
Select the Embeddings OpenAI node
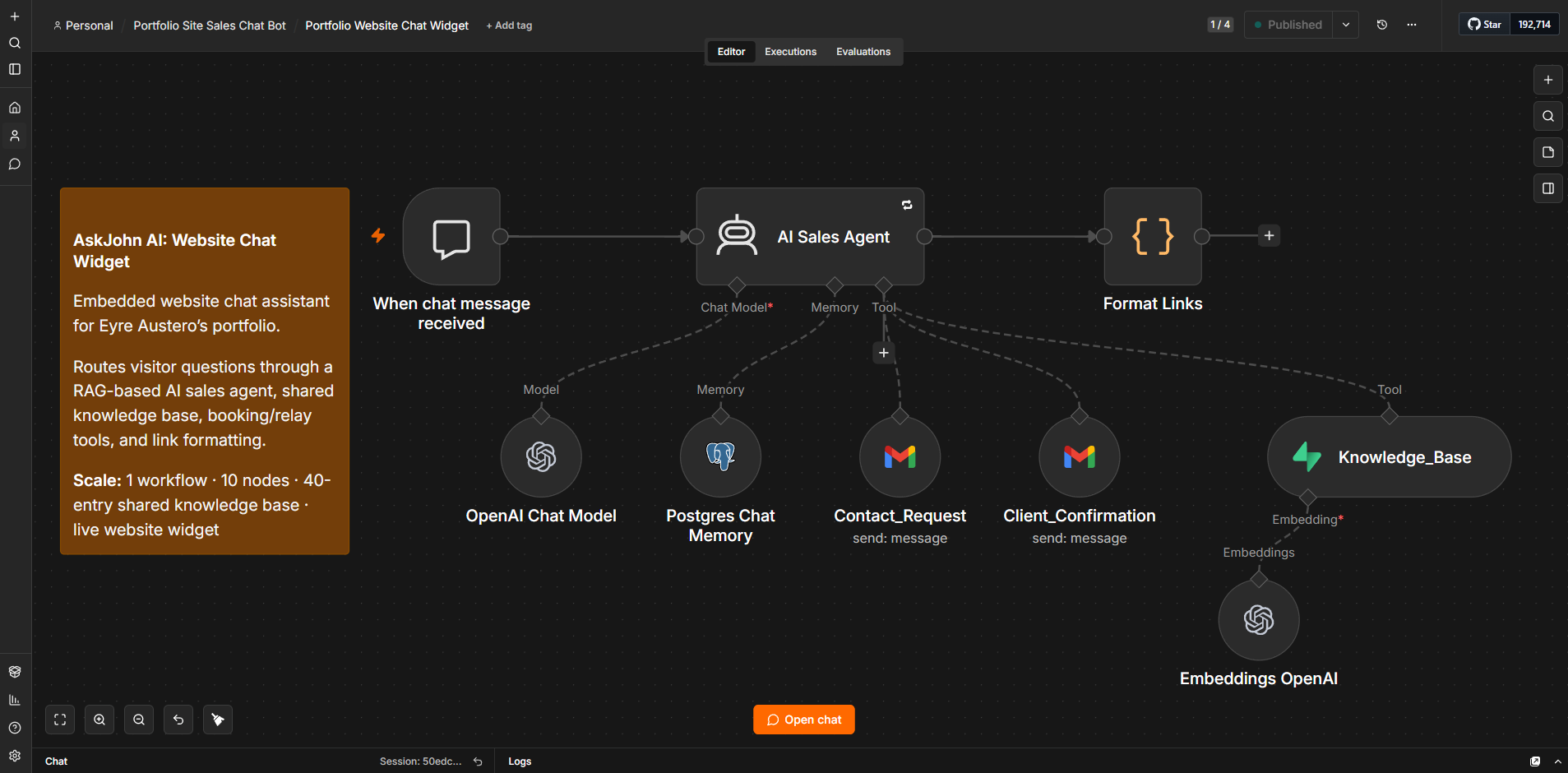click(1259, 619)
